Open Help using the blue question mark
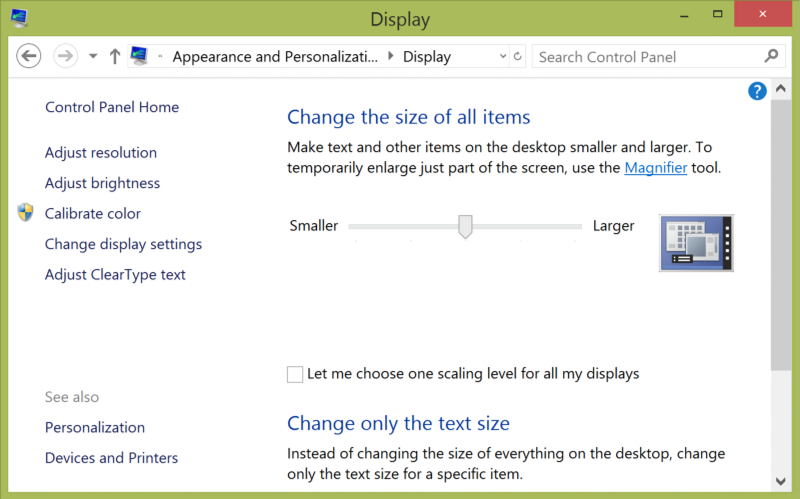Screen dimensions: 800x499 coord(757,92)
